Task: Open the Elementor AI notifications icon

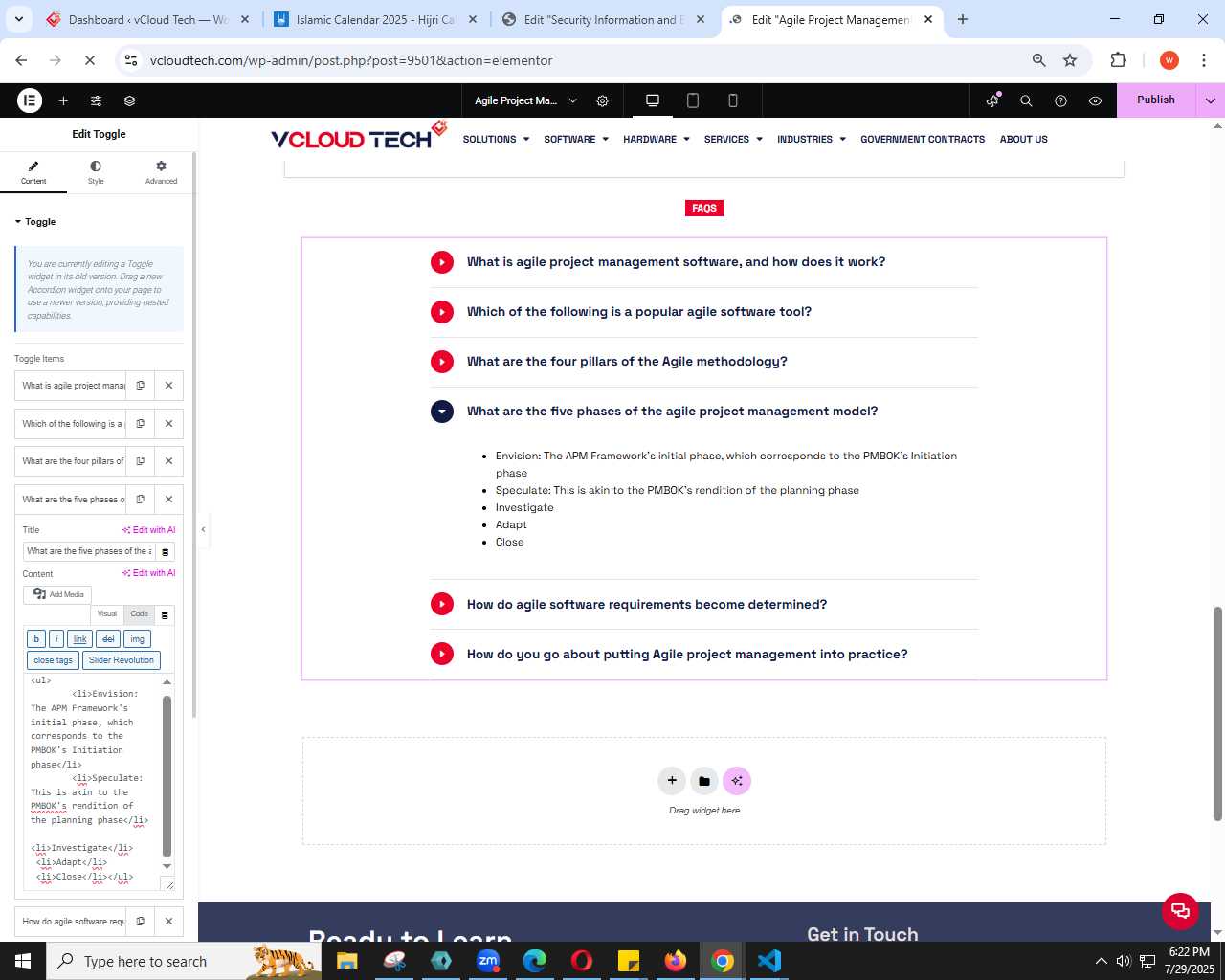Action: click(992, 100)
